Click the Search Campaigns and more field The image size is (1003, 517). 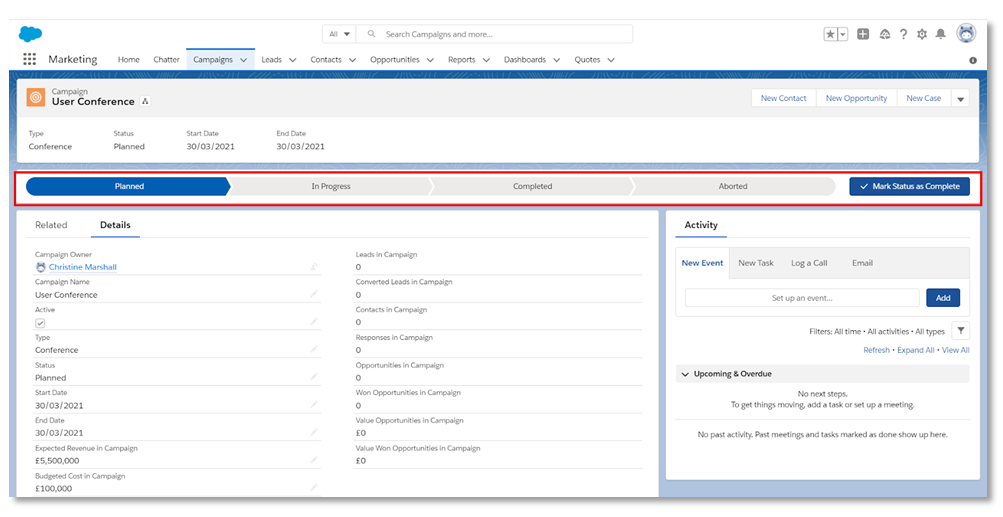click(494, 34)
